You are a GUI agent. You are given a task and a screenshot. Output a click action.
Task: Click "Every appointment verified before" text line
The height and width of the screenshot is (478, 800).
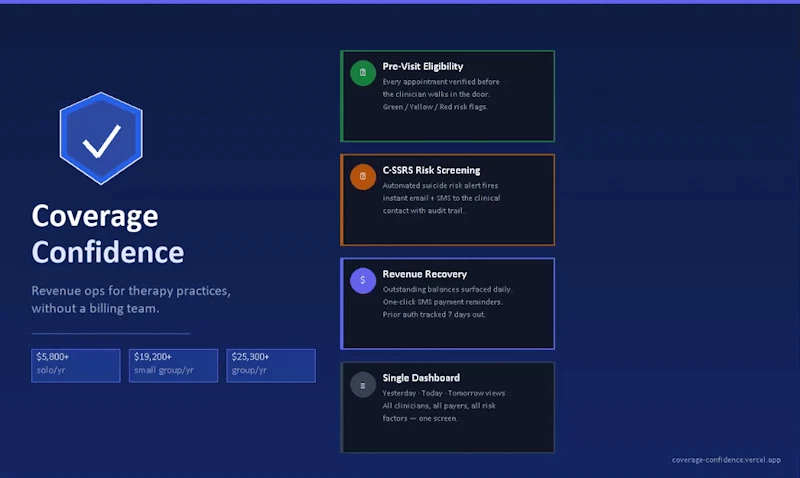[441, 82]
